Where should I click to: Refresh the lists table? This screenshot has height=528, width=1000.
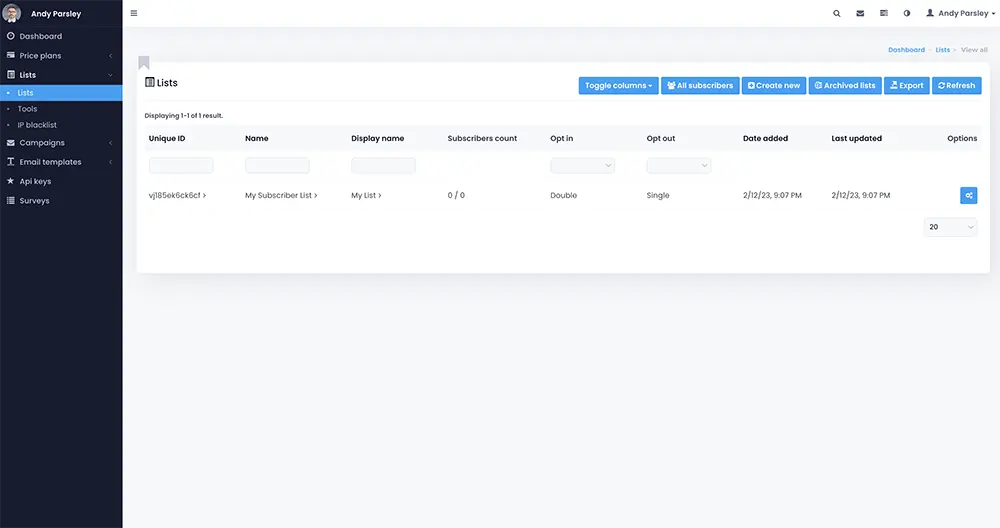coord(957,85)
